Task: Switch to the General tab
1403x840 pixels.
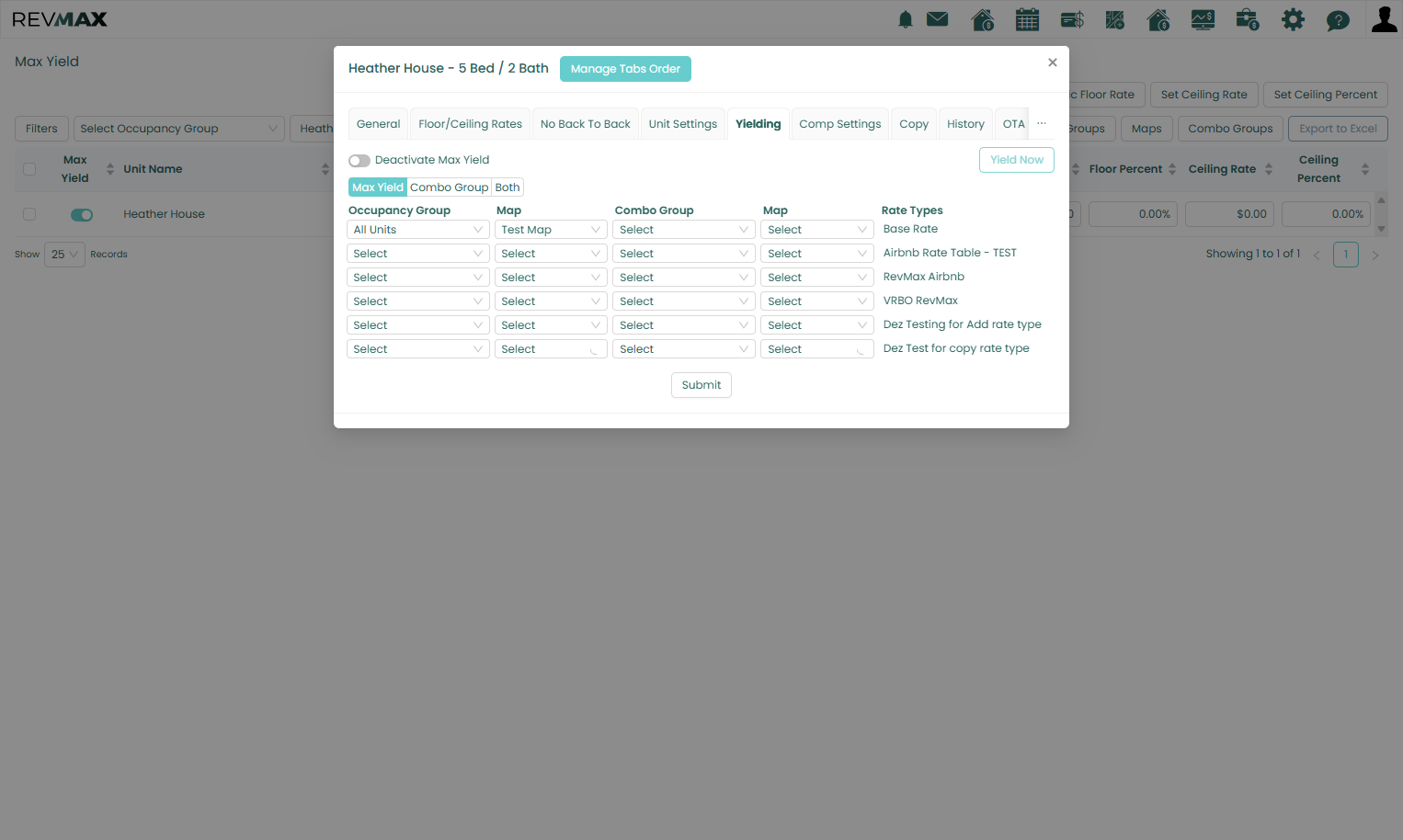Action: [x=379, y=124]
